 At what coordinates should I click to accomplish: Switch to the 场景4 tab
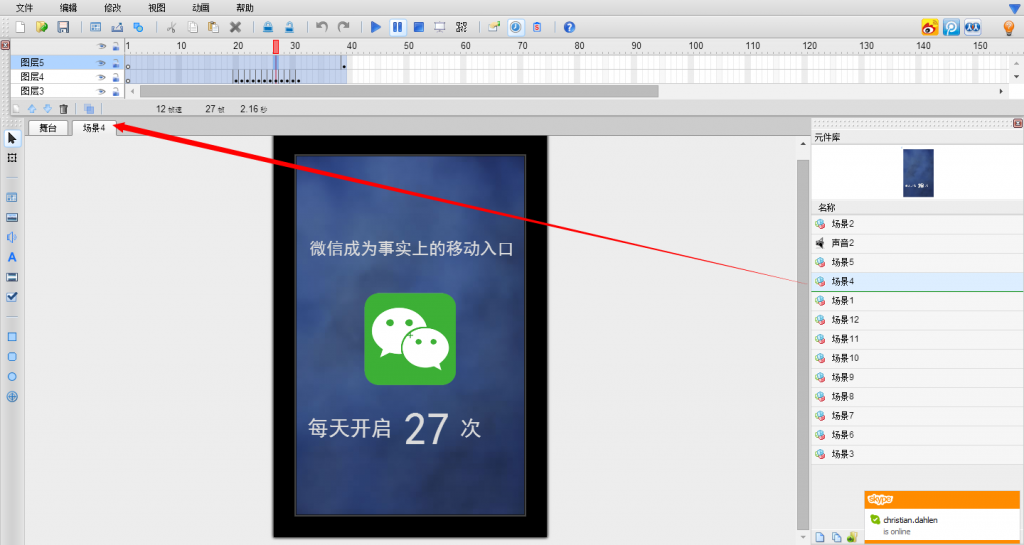click(x=94, y=128)
